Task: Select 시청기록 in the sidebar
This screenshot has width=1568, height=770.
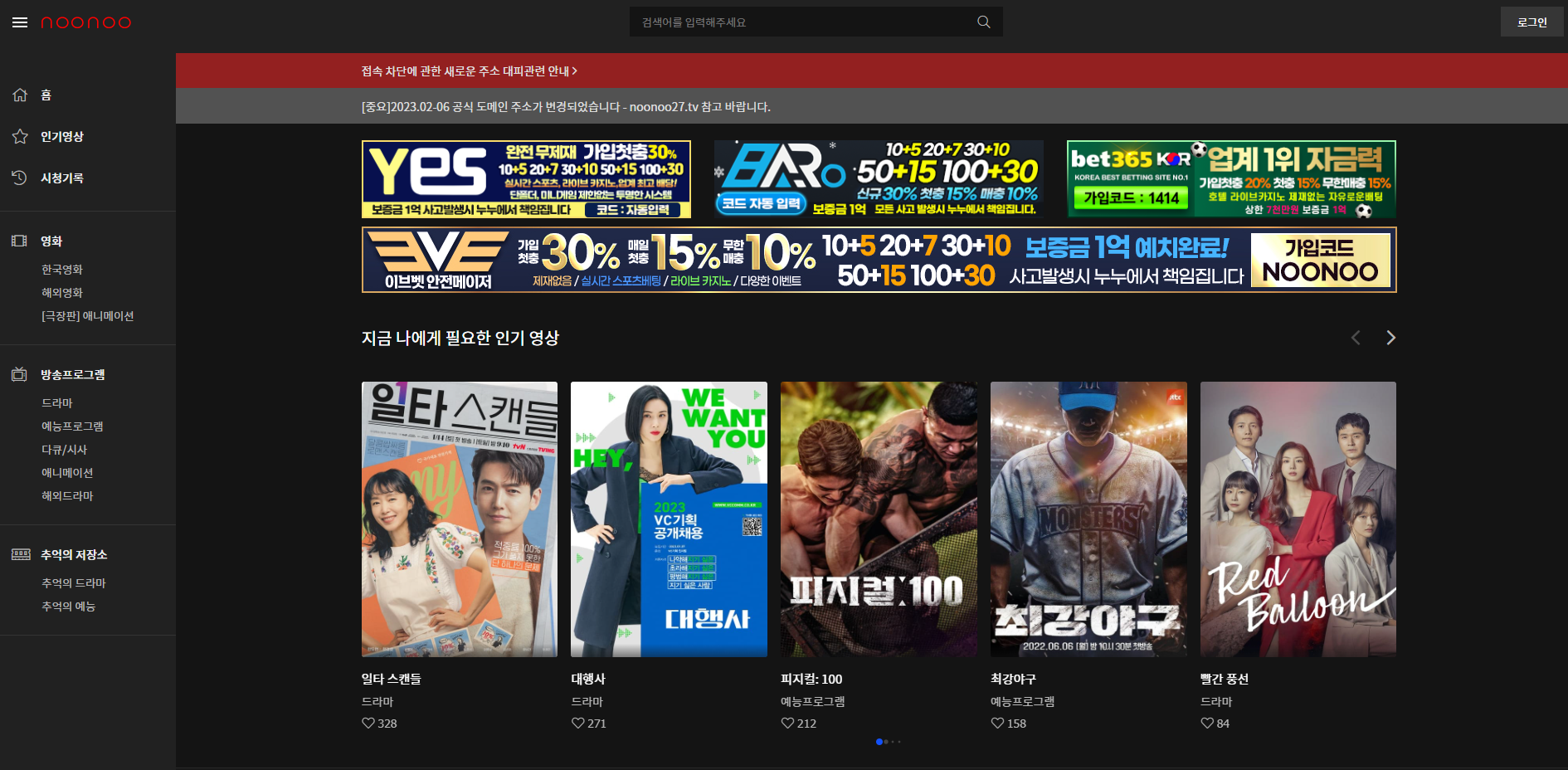Action: tap(62, 178)
